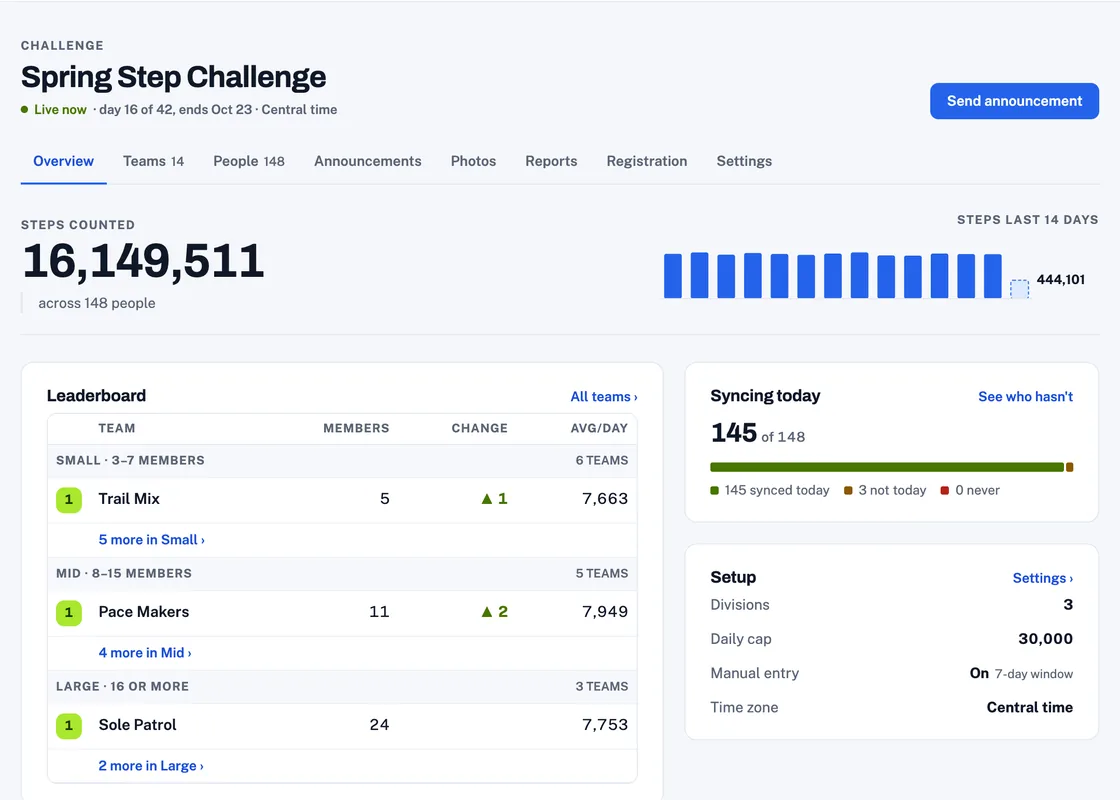Click Sole Patrol member count 24

click(x=379, y=724)
